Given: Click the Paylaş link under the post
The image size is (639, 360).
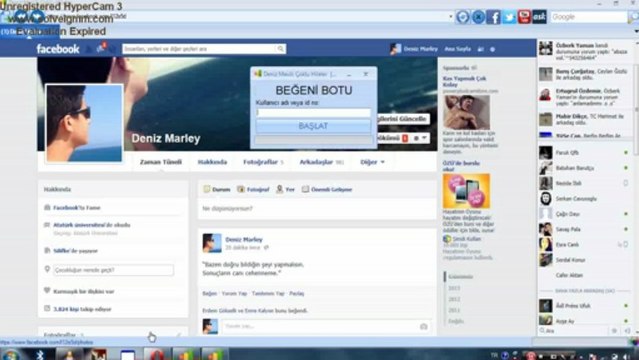Looking at the screenshot, I should click(x=296, y=294).
